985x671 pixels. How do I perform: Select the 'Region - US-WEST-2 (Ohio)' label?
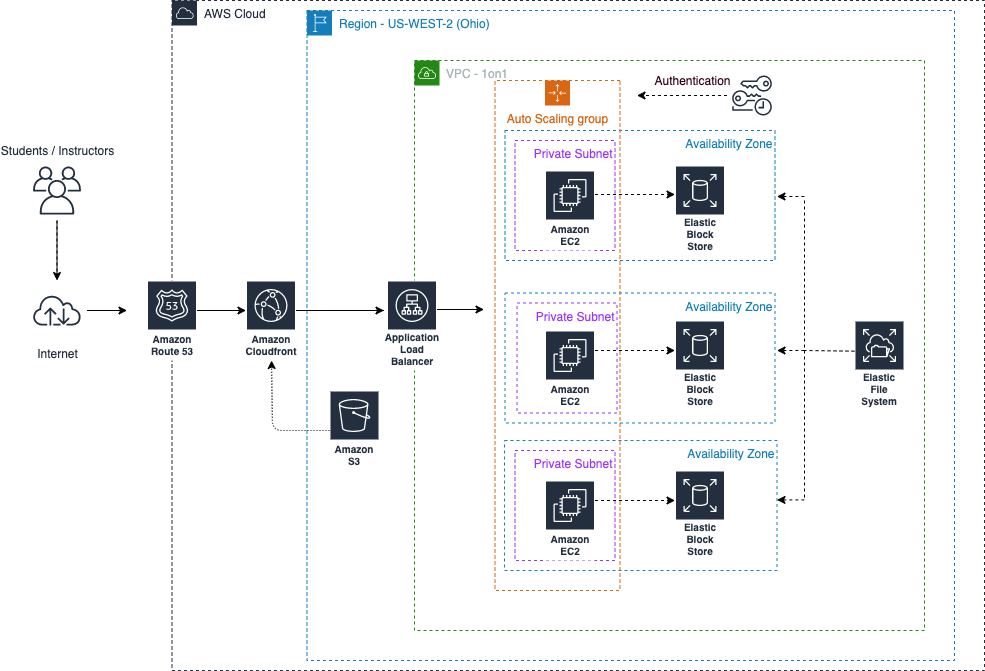coord(414,24)
